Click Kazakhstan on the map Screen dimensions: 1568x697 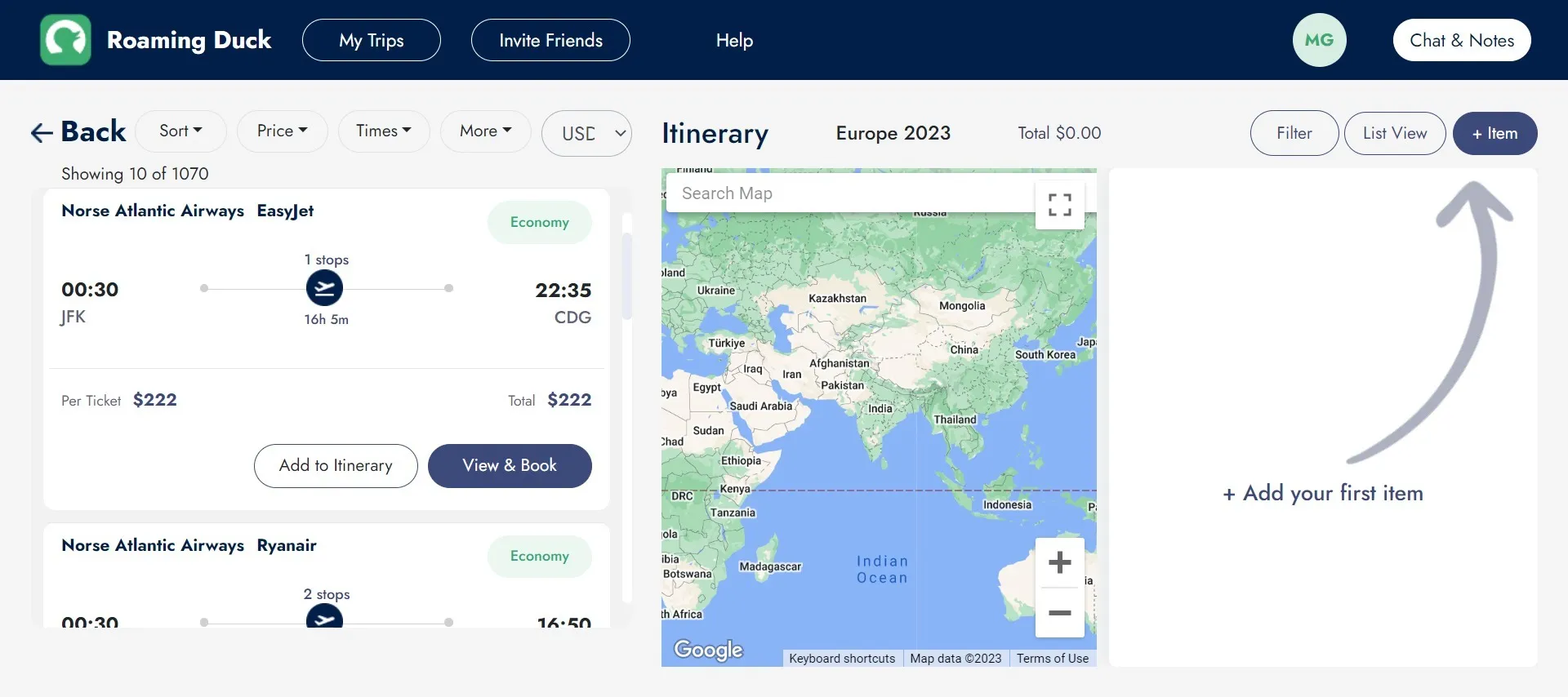pos(837,299)
